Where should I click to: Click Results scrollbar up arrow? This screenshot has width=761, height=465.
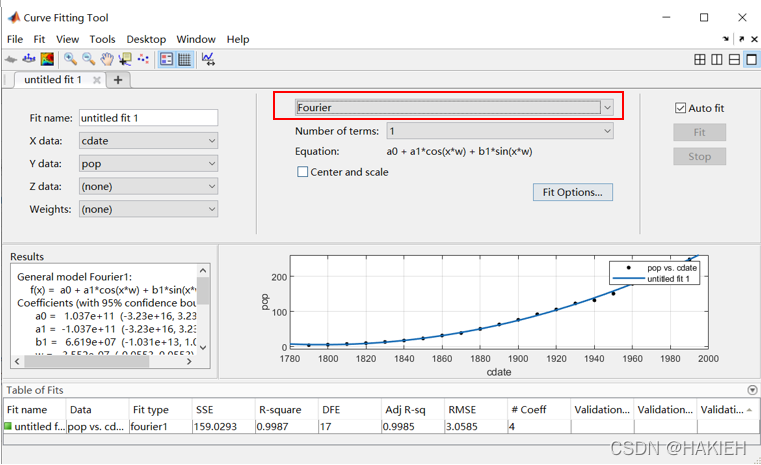[203, 270]
